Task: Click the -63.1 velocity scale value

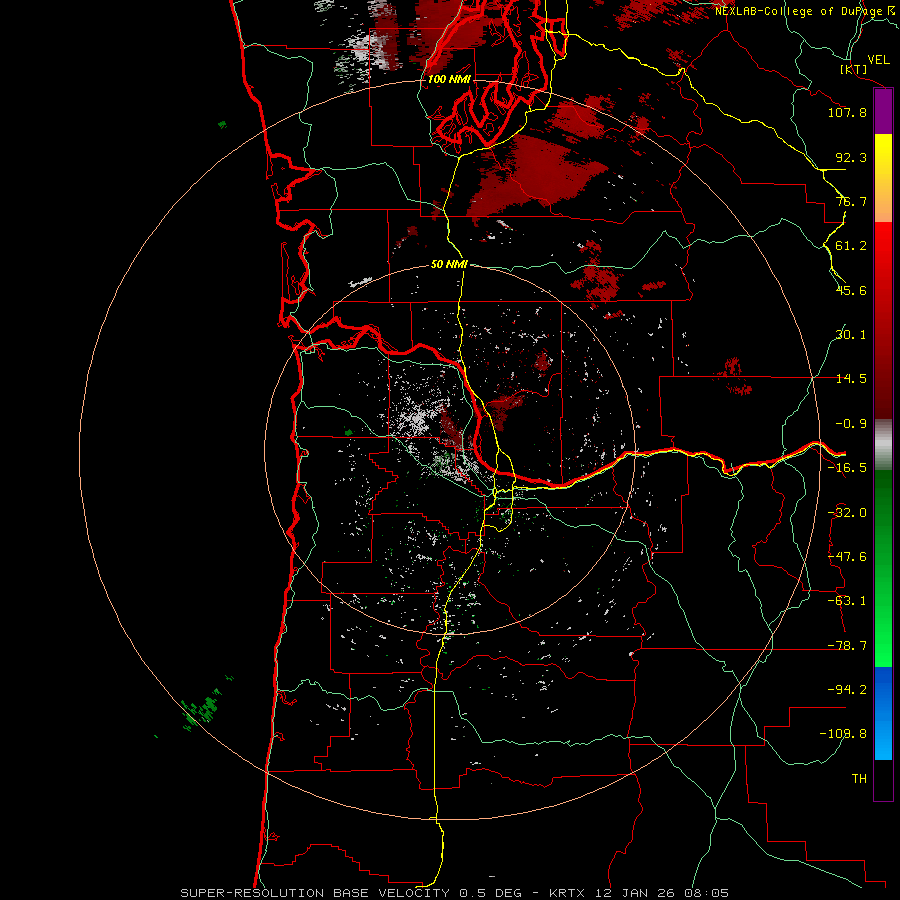Action: click(x=847, y=601)
